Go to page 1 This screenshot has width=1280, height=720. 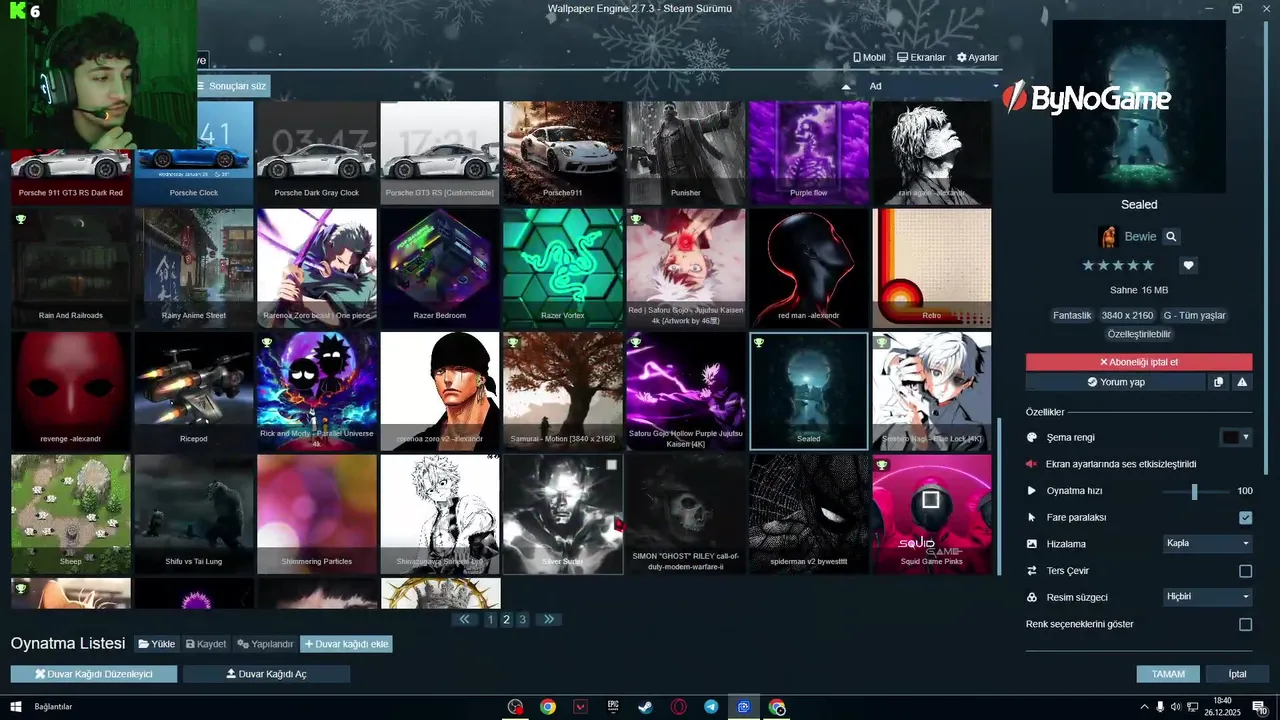tap(490, 620)
